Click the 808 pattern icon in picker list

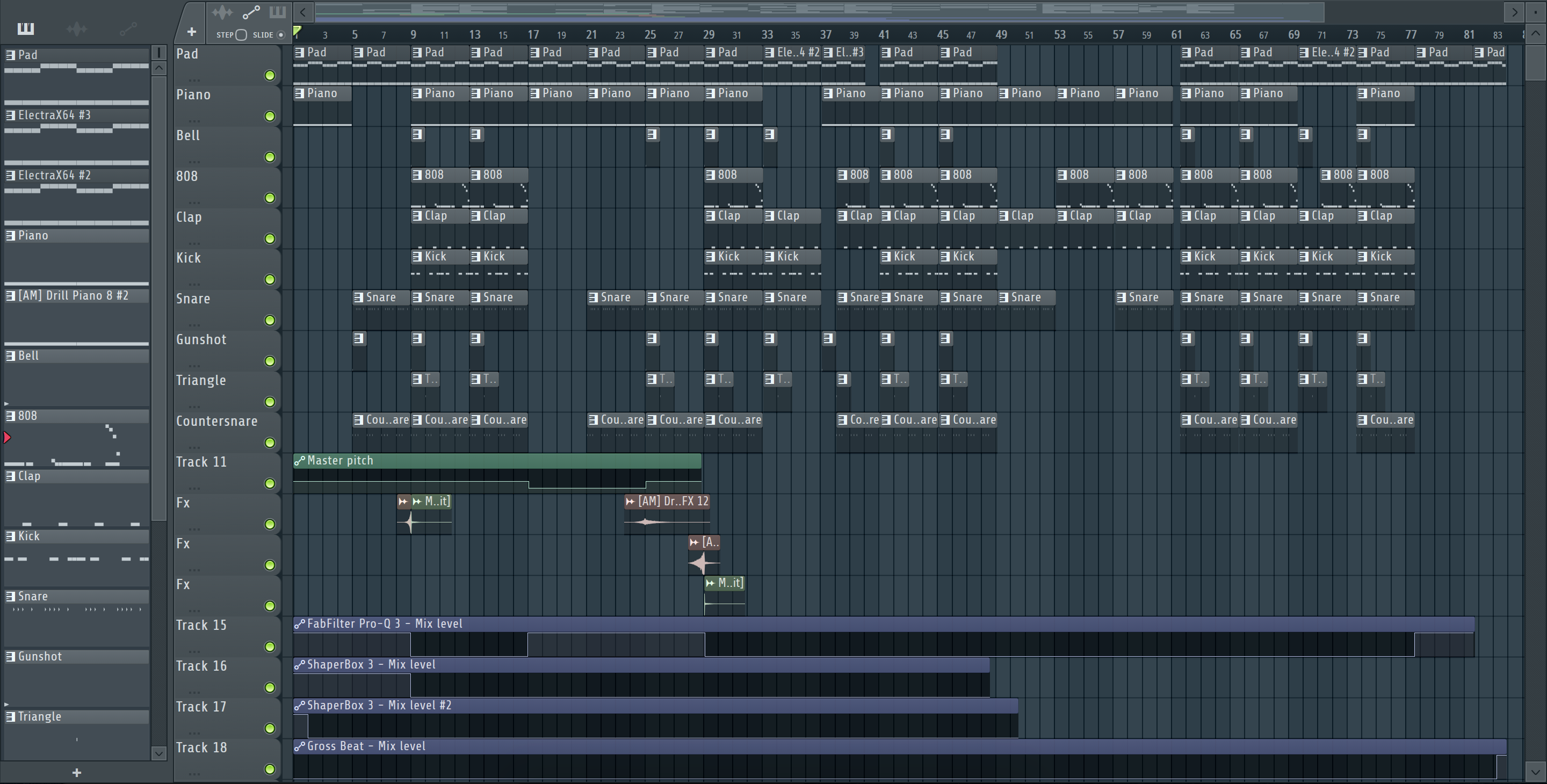point(11,416)
